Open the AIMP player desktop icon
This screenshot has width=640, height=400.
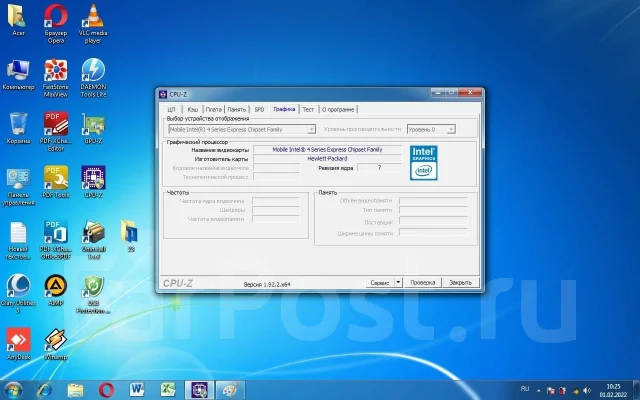(56, 290)
